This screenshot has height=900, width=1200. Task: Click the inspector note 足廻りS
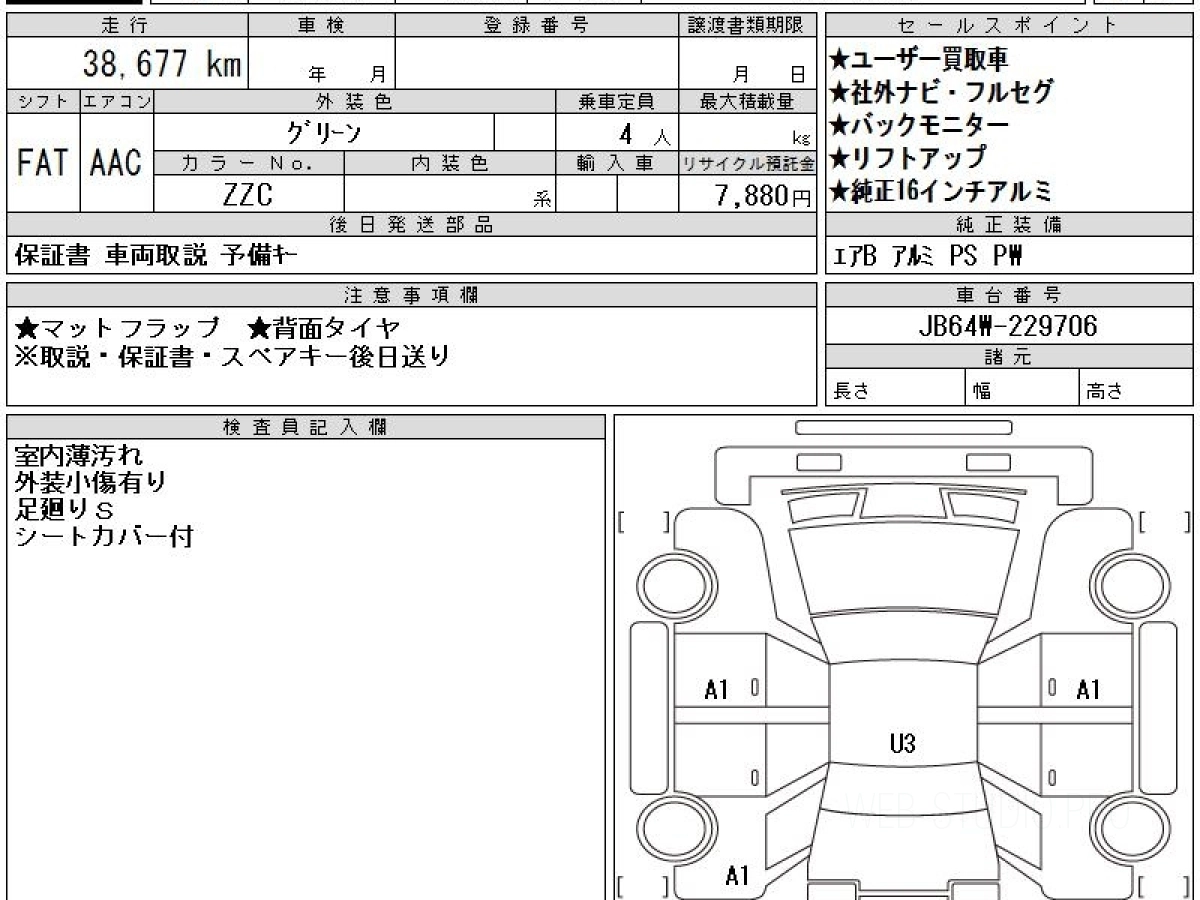pos(65,509)
